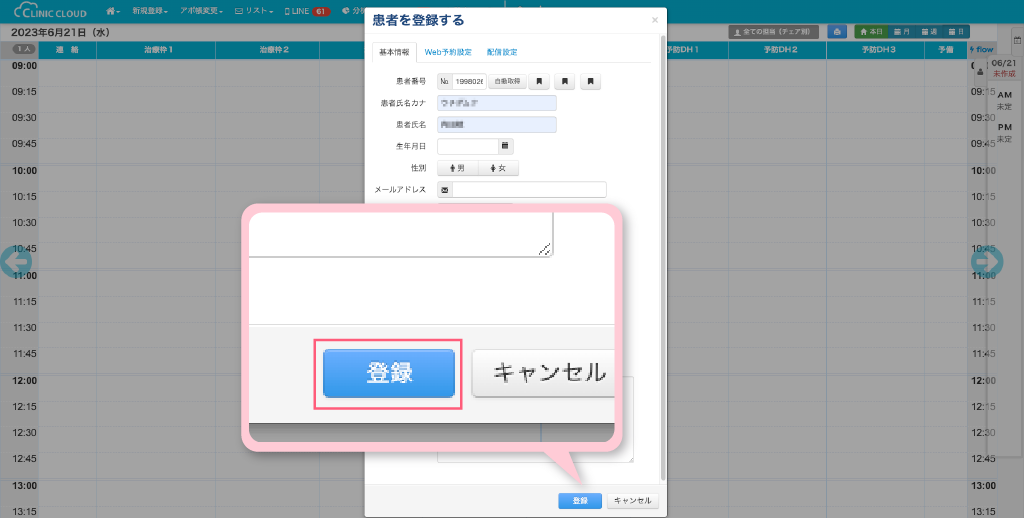The height and width of the screenshot is (518, 1024).
Task: Click the 登録 button at dialog bottom
Action: point(580,500)
